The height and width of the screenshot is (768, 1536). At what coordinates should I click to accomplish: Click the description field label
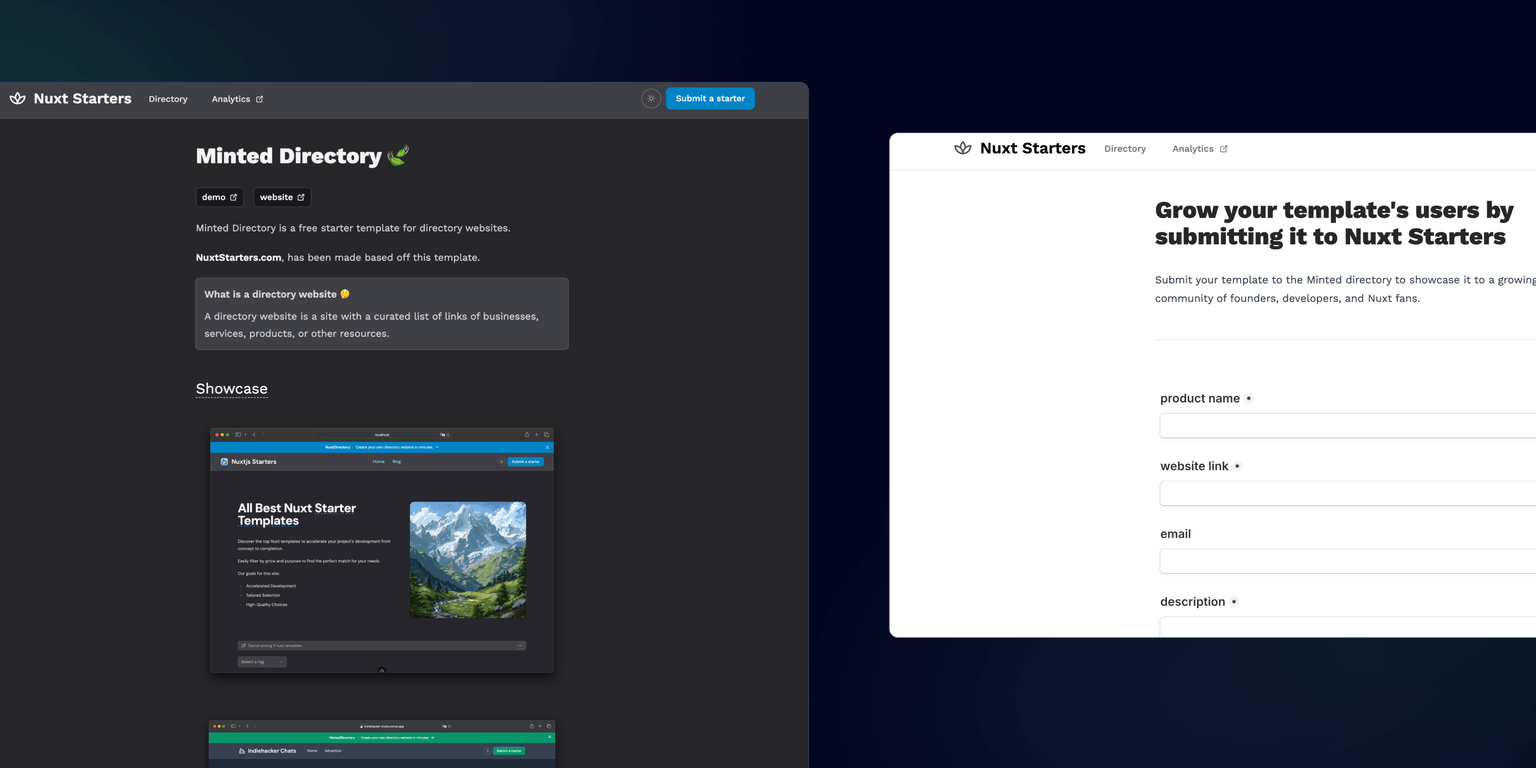coord(1192,602)
